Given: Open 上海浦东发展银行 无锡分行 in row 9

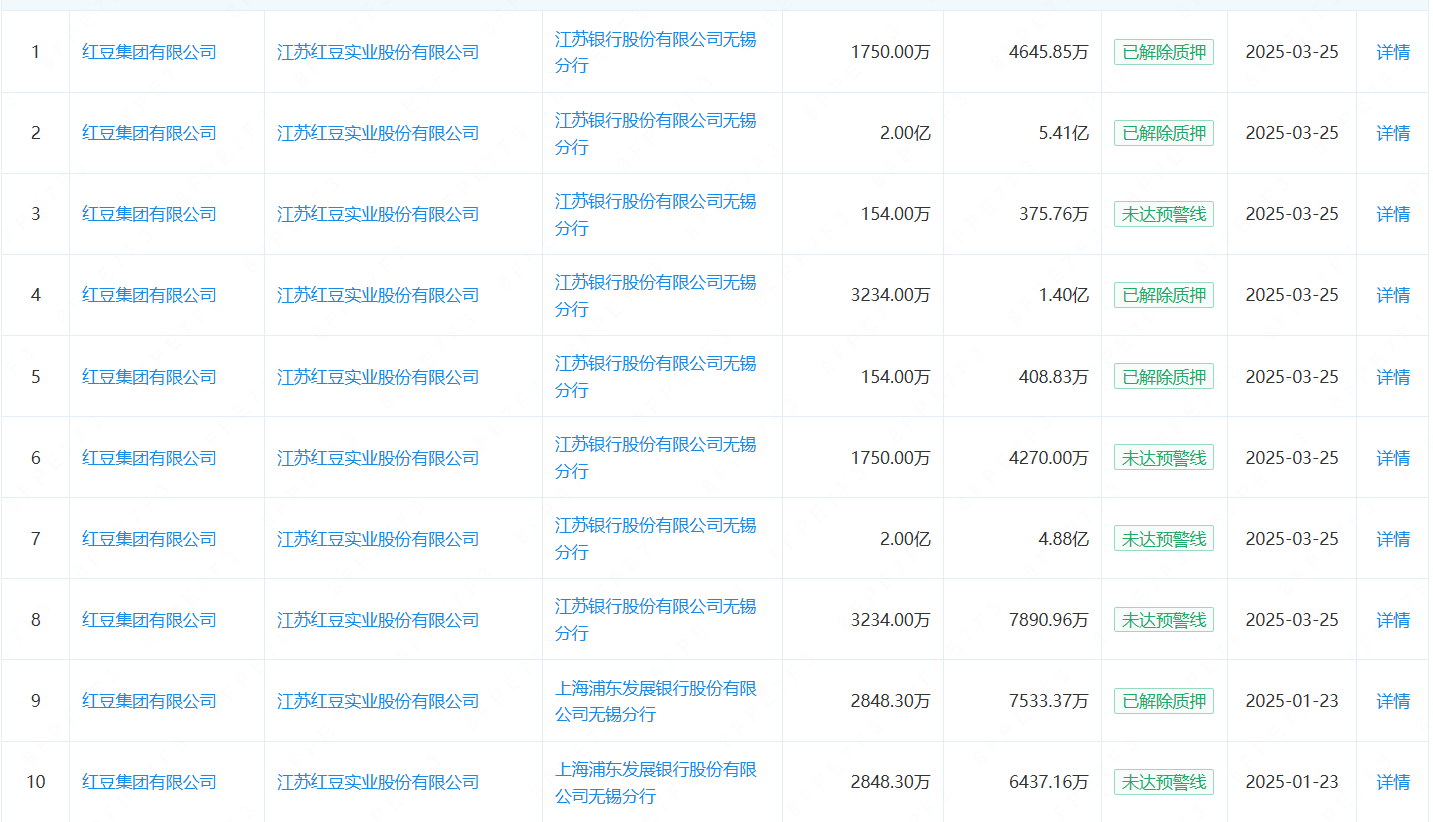Looking at the screenshot, I should coord(656,701).
